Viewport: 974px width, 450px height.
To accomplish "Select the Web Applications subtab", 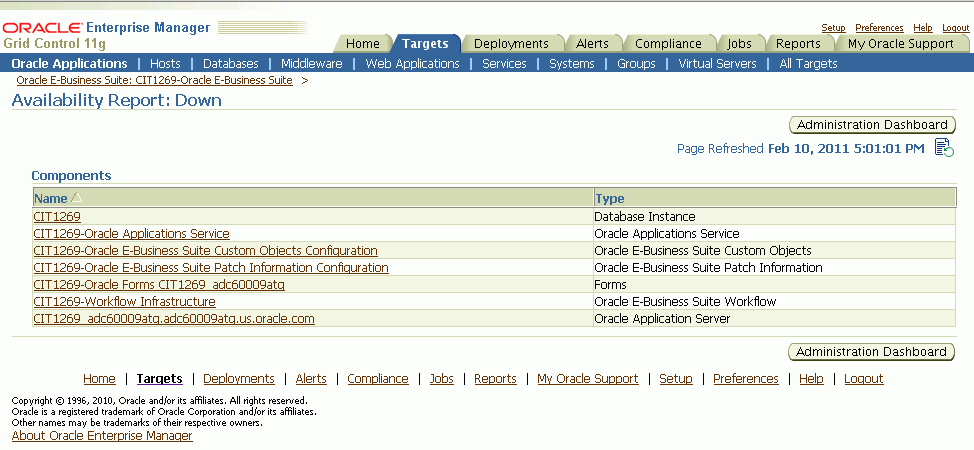I will 412,63.
